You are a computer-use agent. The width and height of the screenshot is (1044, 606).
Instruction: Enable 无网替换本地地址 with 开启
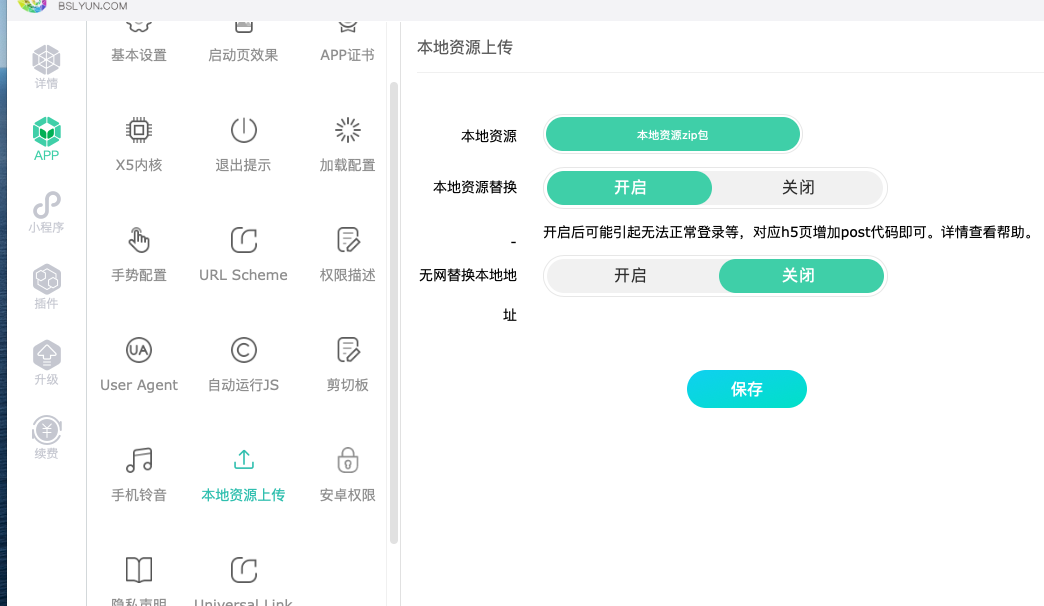pos(630,276)
